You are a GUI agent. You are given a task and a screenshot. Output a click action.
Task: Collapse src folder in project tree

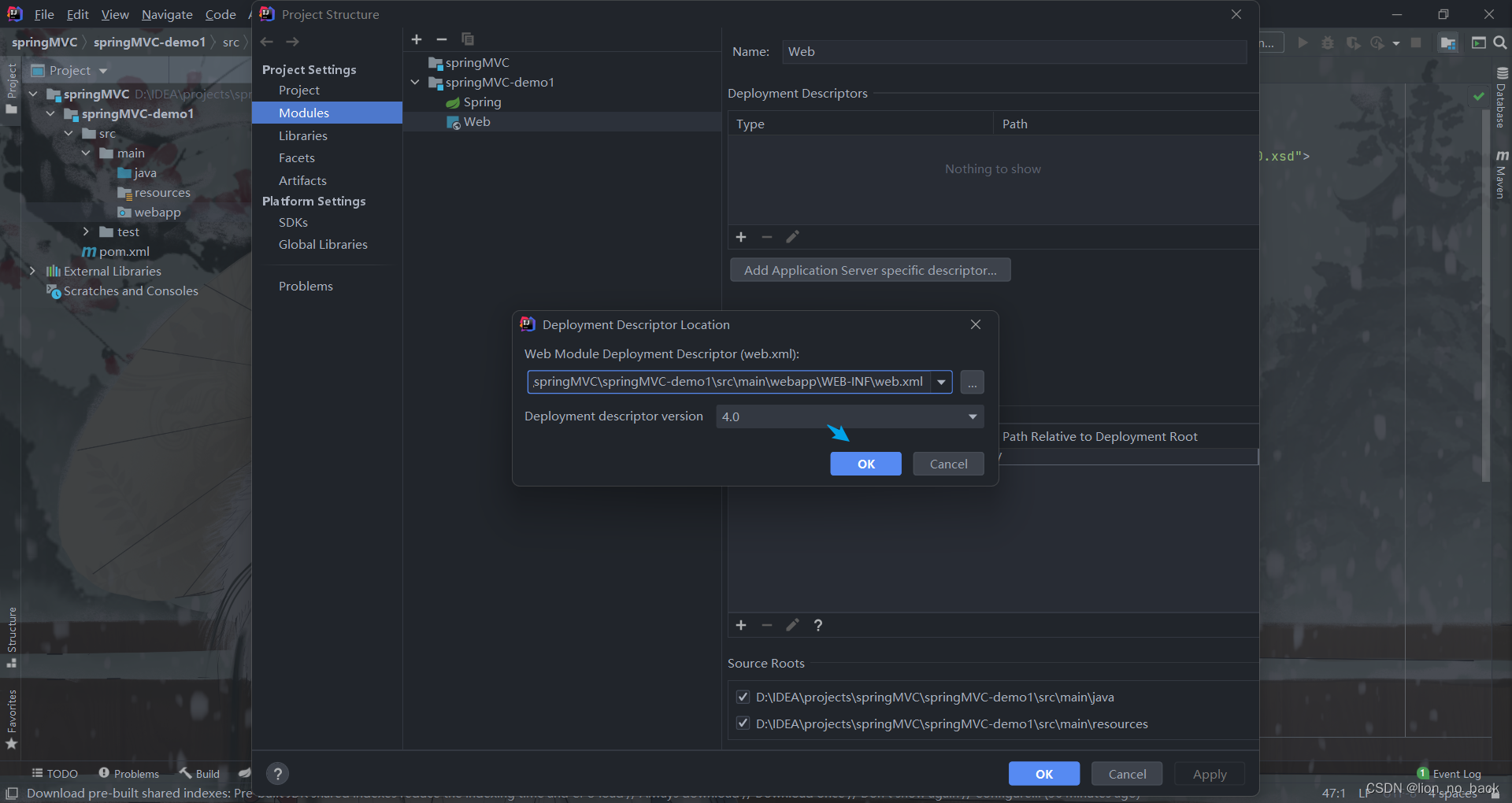[x=69, y=133]
